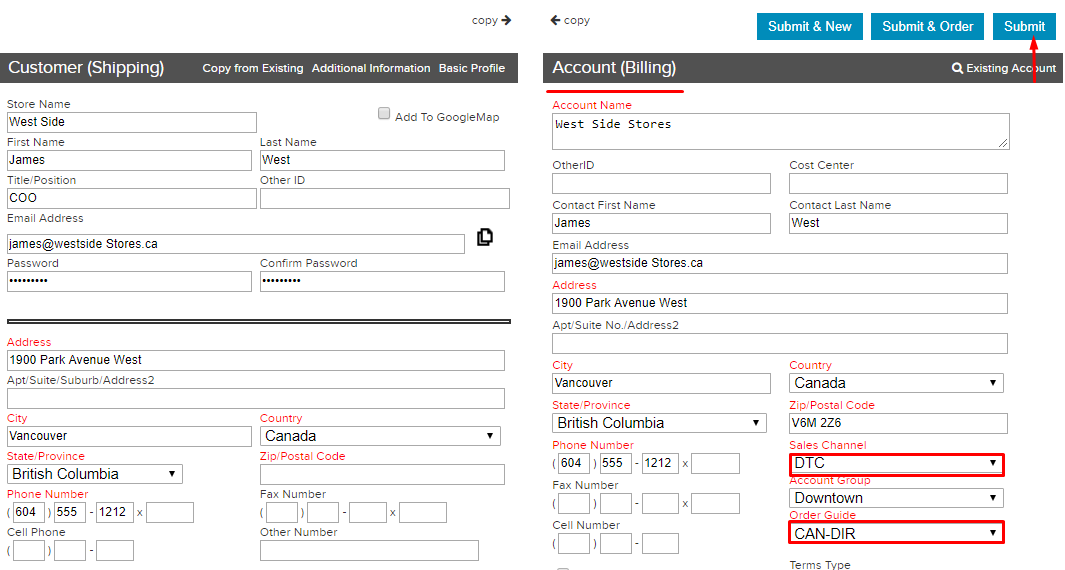1065x570 pixels.
Task: Click the copy right arrow icon
Action: [x=506, y=20]
